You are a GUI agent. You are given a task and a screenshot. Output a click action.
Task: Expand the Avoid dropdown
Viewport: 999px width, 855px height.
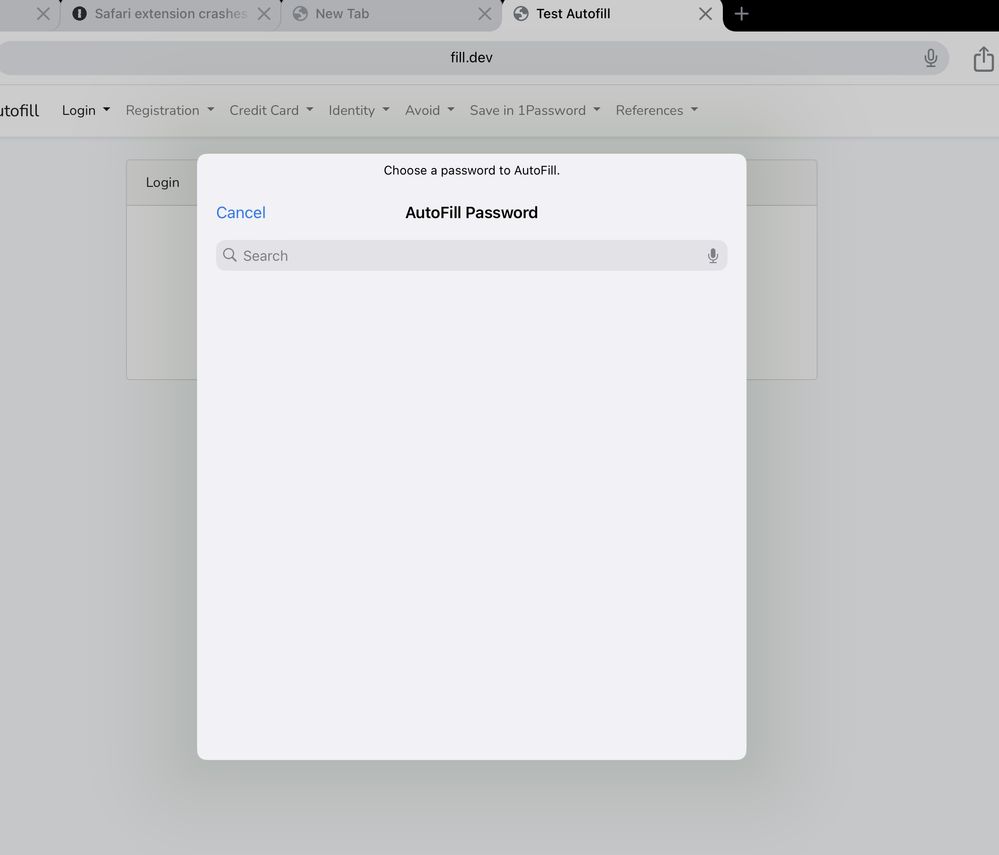(429, 110)
